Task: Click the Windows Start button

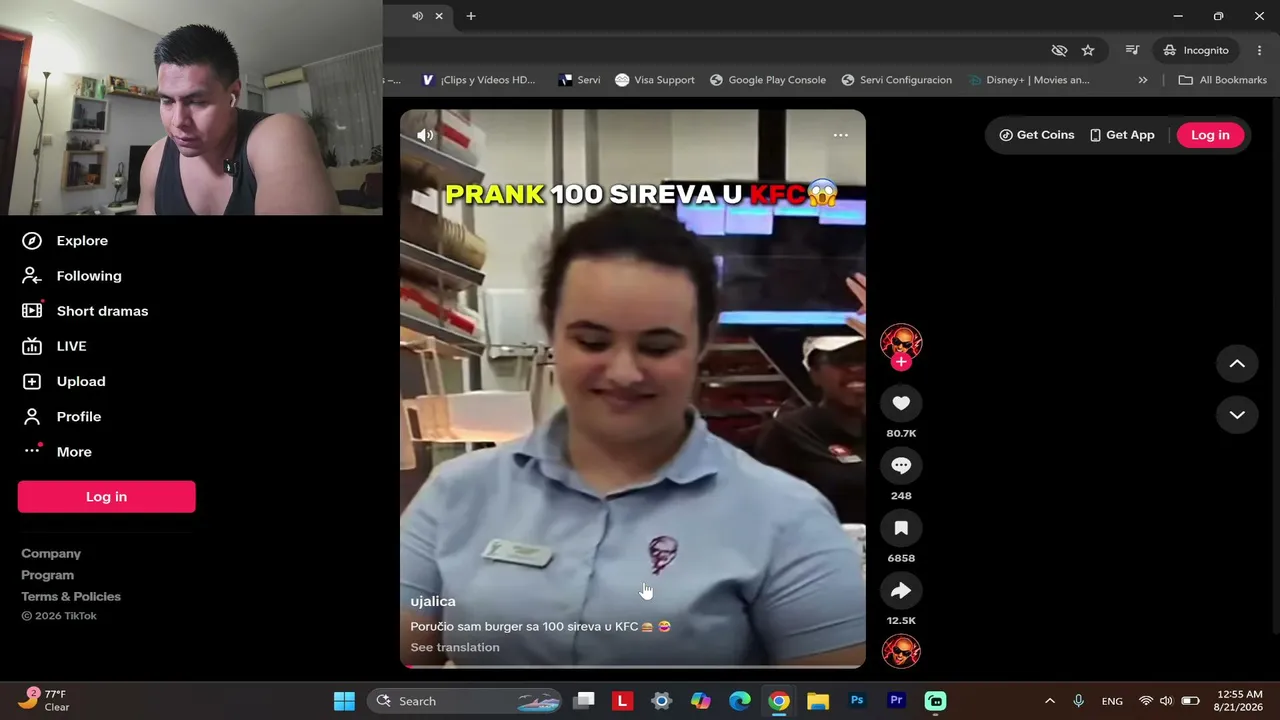Action: (x=344, y=701)
